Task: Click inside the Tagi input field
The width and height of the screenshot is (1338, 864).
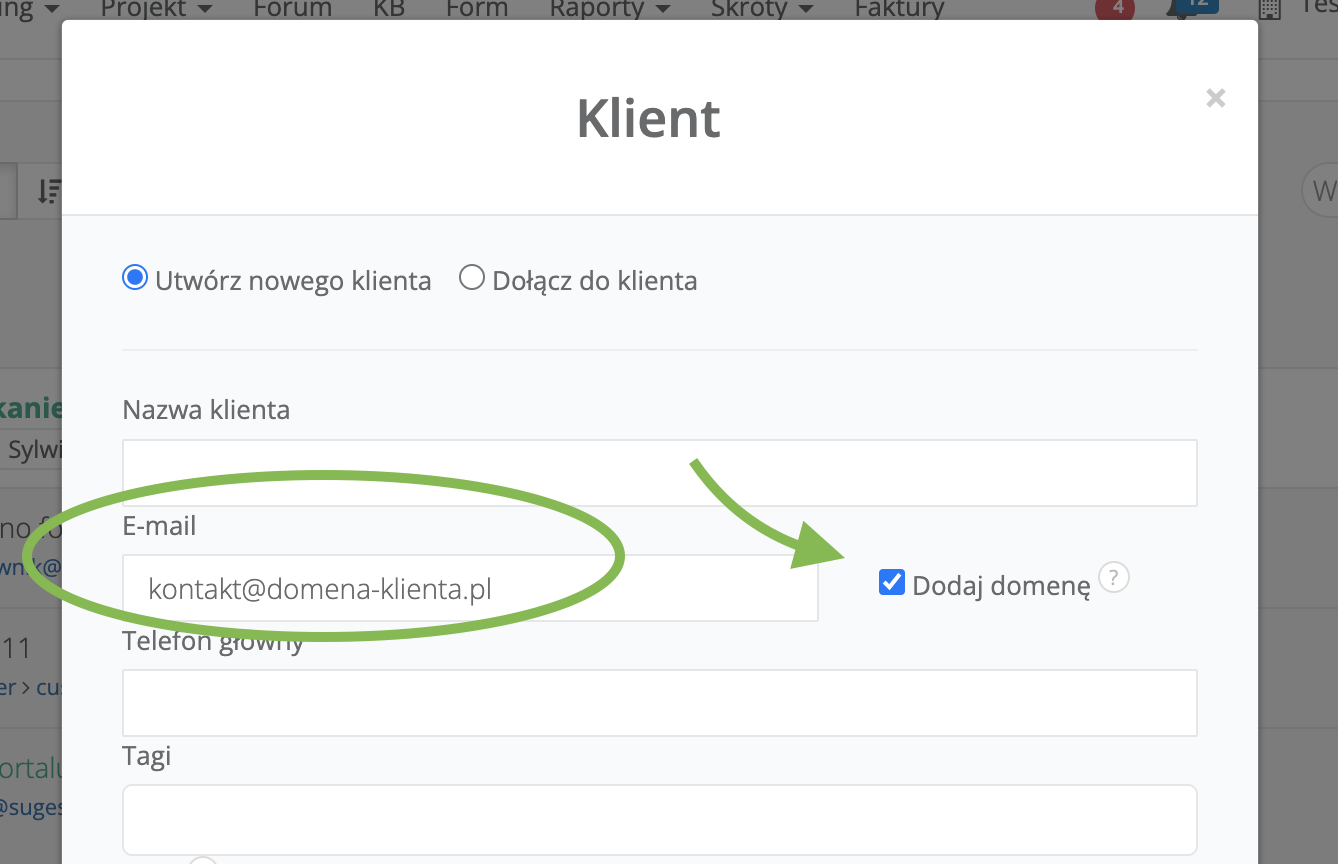Action: (659, 818)
